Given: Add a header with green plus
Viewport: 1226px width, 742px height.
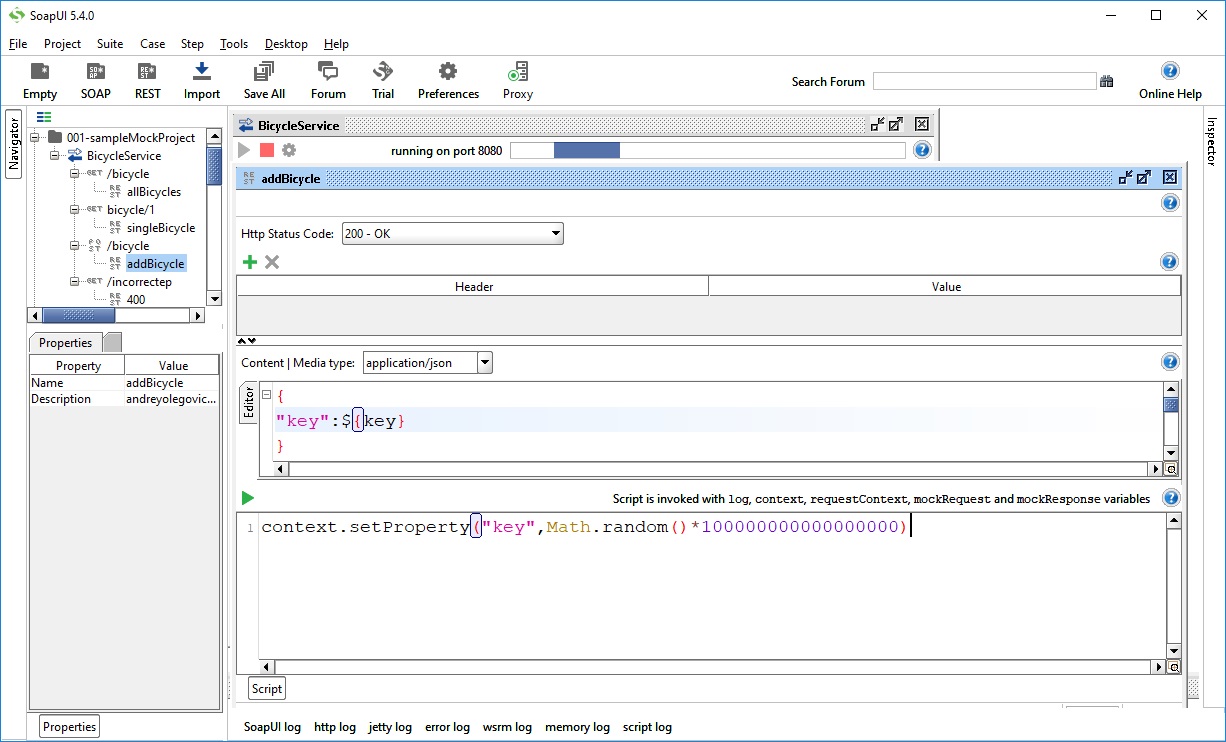Looking at the screenshot, I should pyautogui.click(x=250, y=262).
